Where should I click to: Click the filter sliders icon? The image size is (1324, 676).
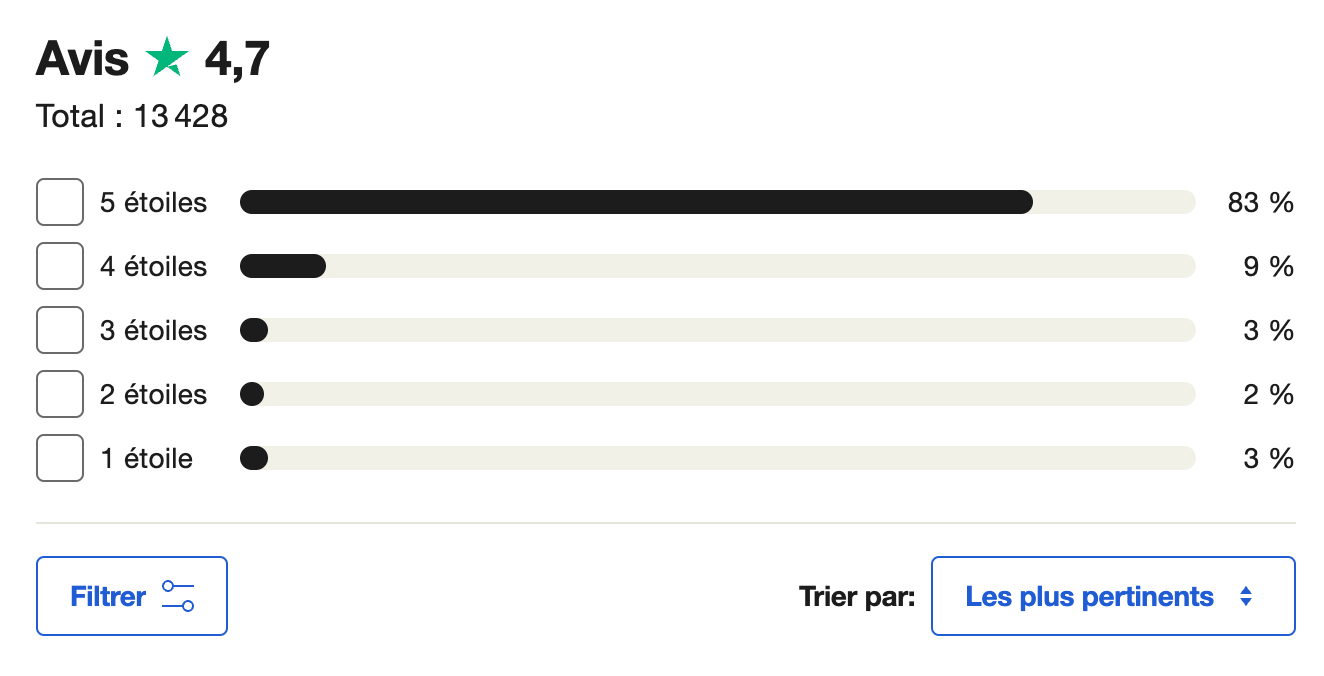tap(178, 596)
